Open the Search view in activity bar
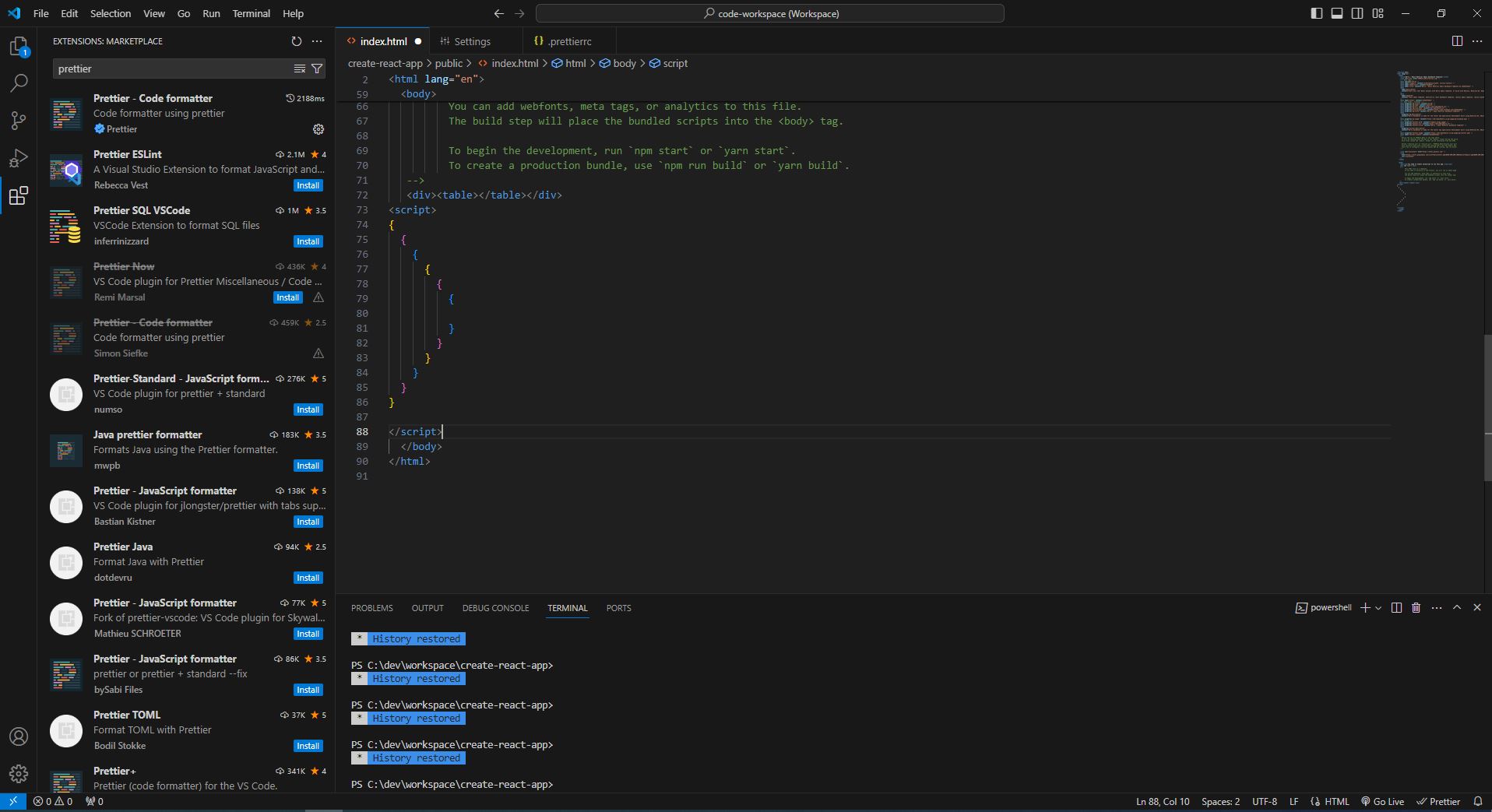Image resolution: width=1492 pixels, height=812 pixels. pyautogui.click(x=19, y=83)
